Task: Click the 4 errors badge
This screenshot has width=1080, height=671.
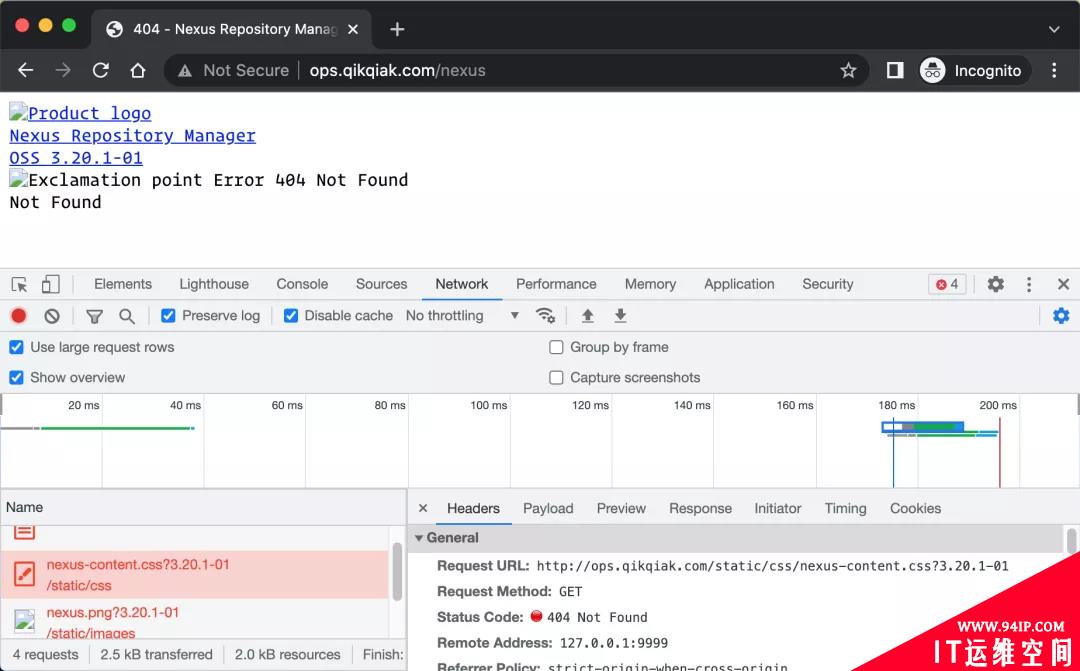Action: click(947, 284)
